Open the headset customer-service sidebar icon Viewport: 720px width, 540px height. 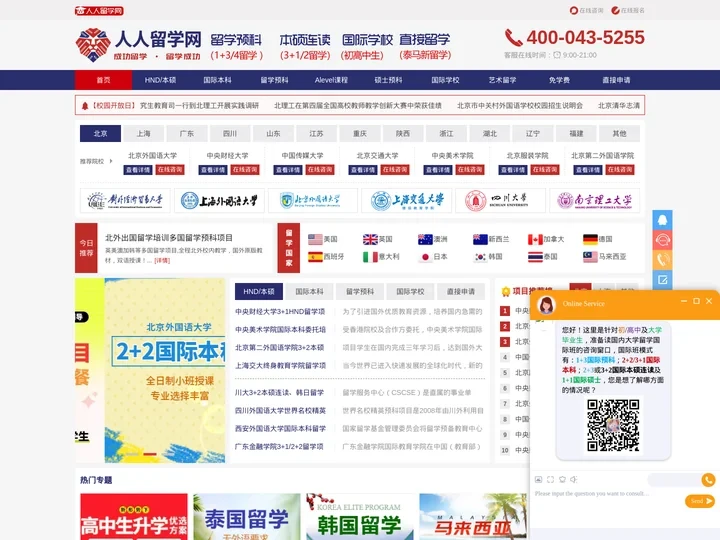coord(662,240)
